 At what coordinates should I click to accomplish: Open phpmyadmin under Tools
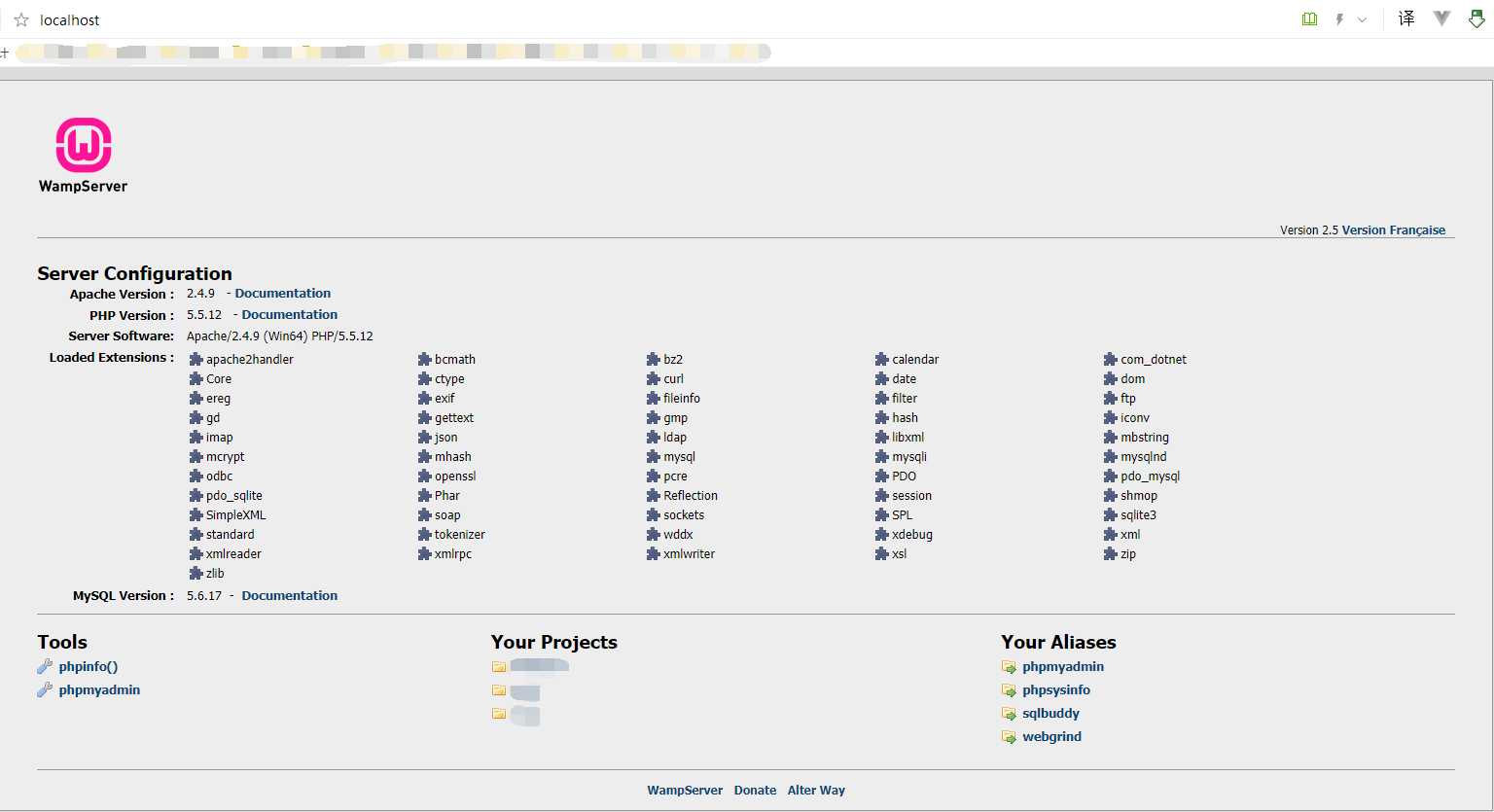click(x=99, y=690)
